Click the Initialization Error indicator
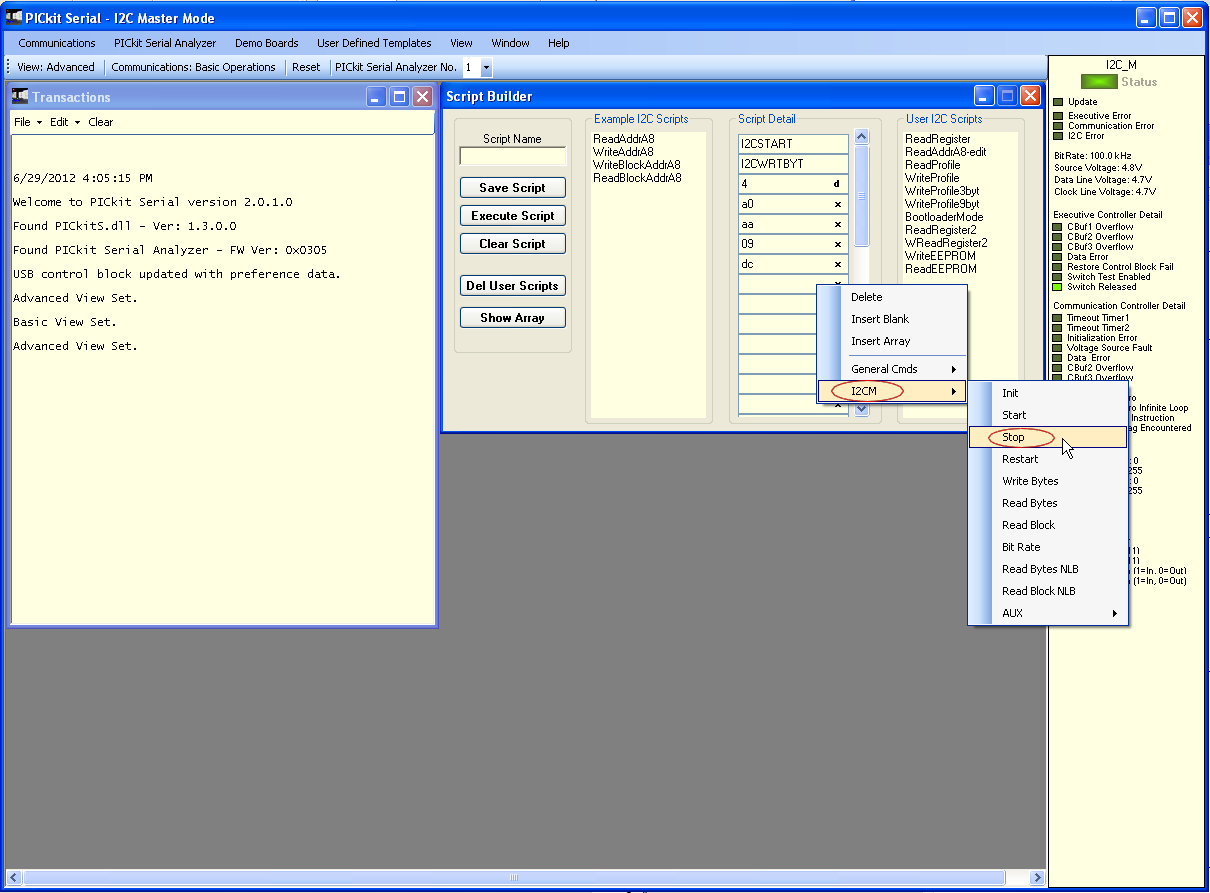The width and height of the screenshot is (1210, 893). click(x=1058, y=338)
